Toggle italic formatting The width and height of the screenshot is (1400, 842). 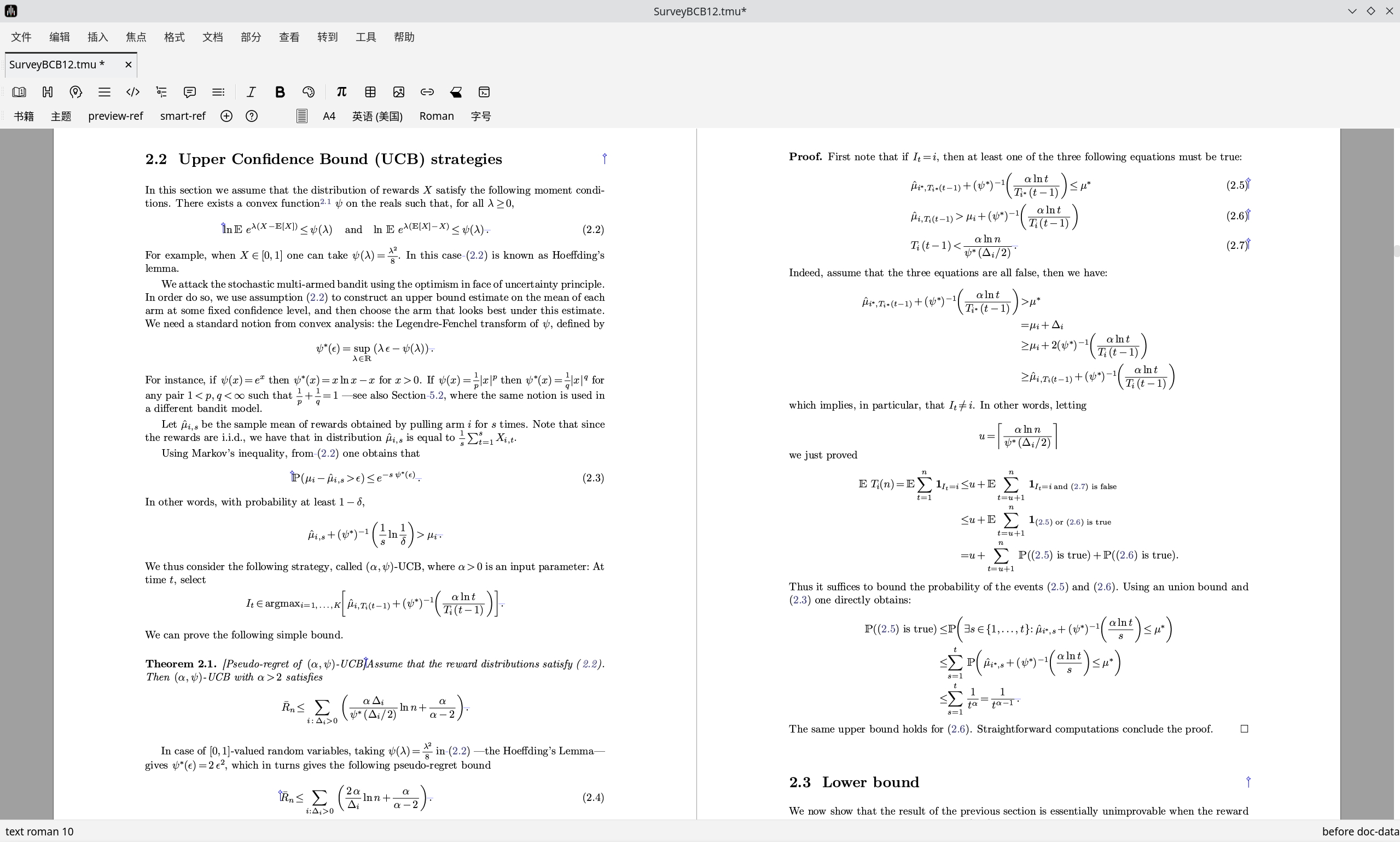[251, 92]
